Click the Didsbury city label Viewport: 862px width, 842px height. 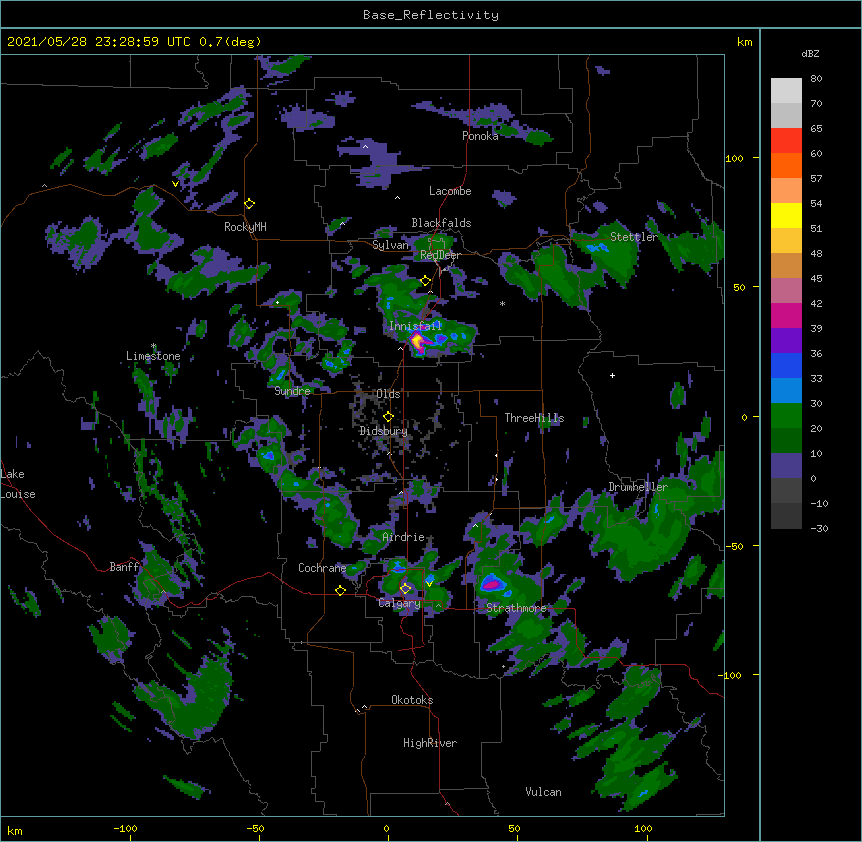383,431
